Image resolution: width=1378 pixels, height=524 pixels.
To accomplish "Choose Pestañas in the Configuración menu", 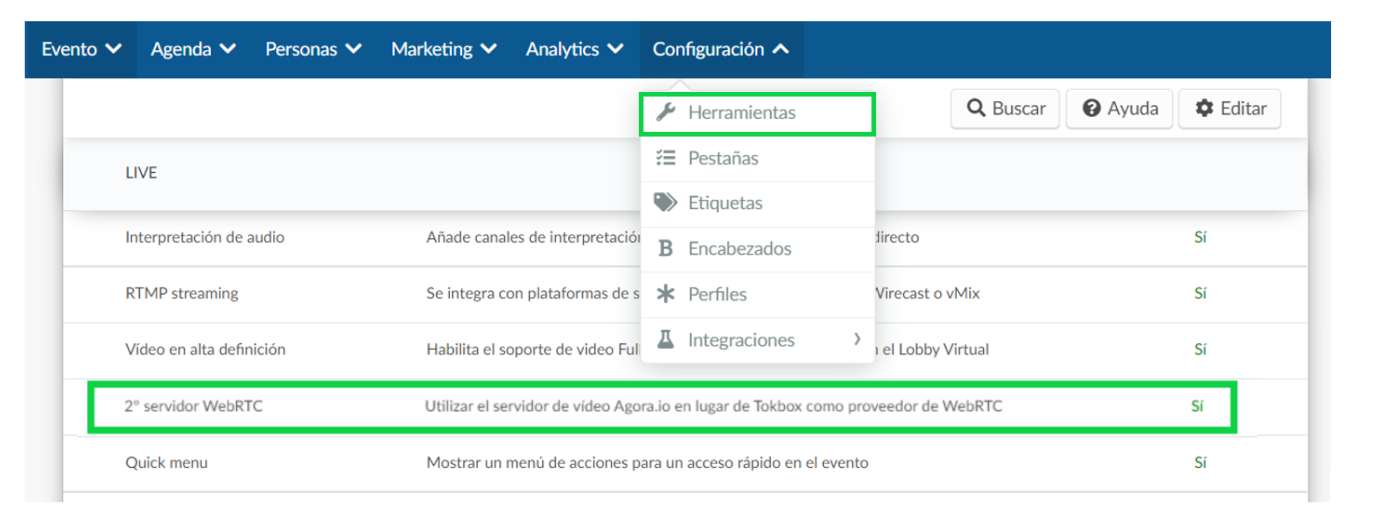I will pyautogui.click(x=757, y=158).
